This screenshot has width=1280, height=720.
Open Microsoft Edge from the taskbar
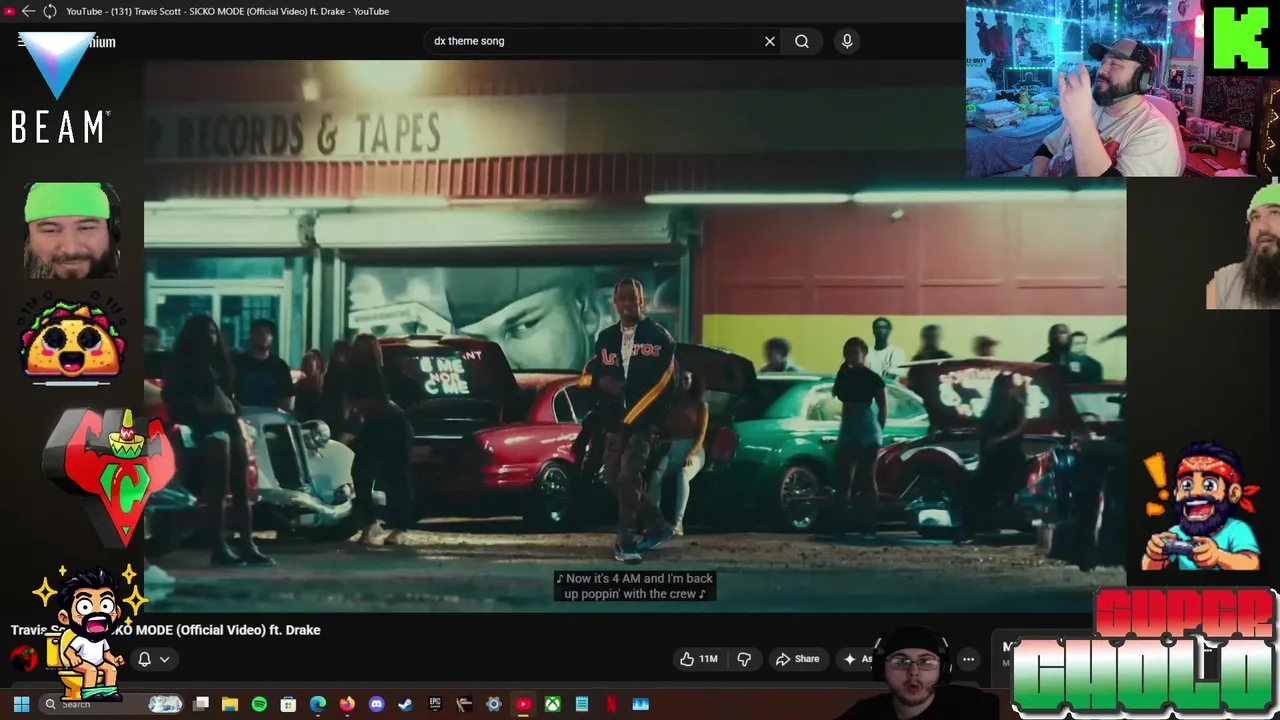[x=318, y=704]
